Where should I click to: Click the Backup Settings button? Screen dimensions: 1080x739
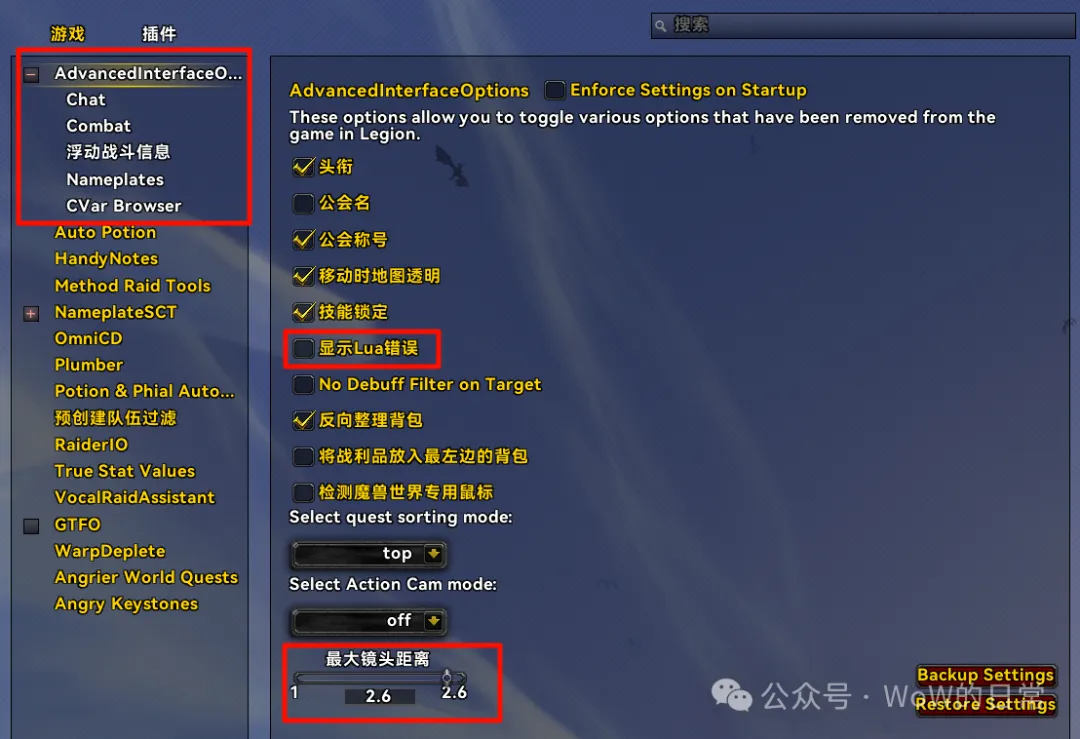[986, 675]
